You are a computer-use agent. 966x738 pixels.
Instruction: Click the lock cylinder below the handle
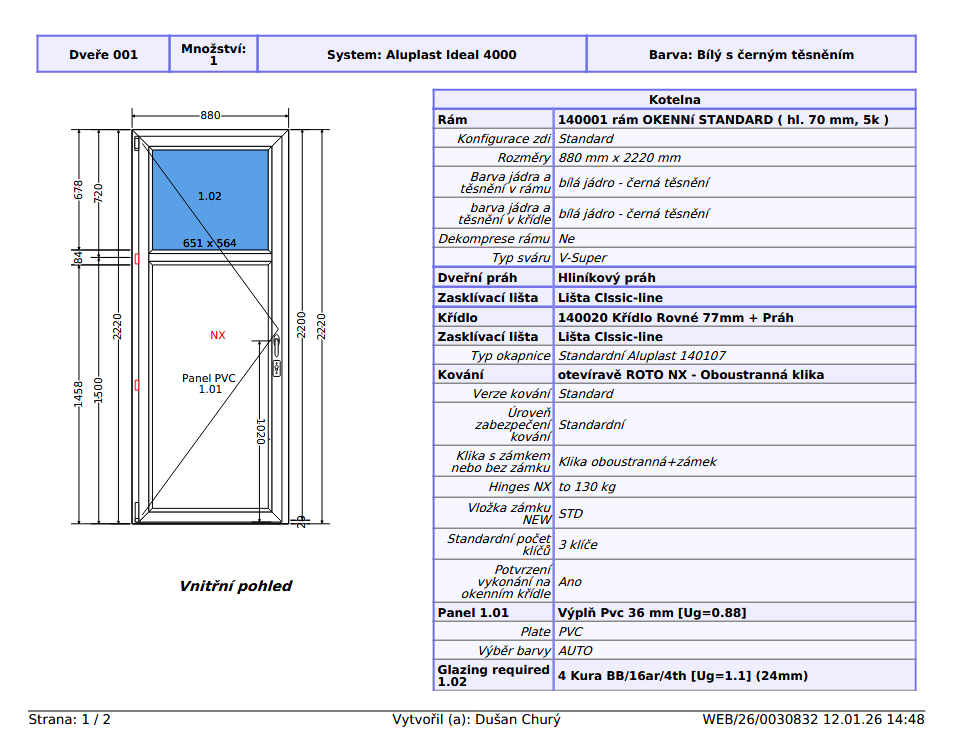point(275,369)
